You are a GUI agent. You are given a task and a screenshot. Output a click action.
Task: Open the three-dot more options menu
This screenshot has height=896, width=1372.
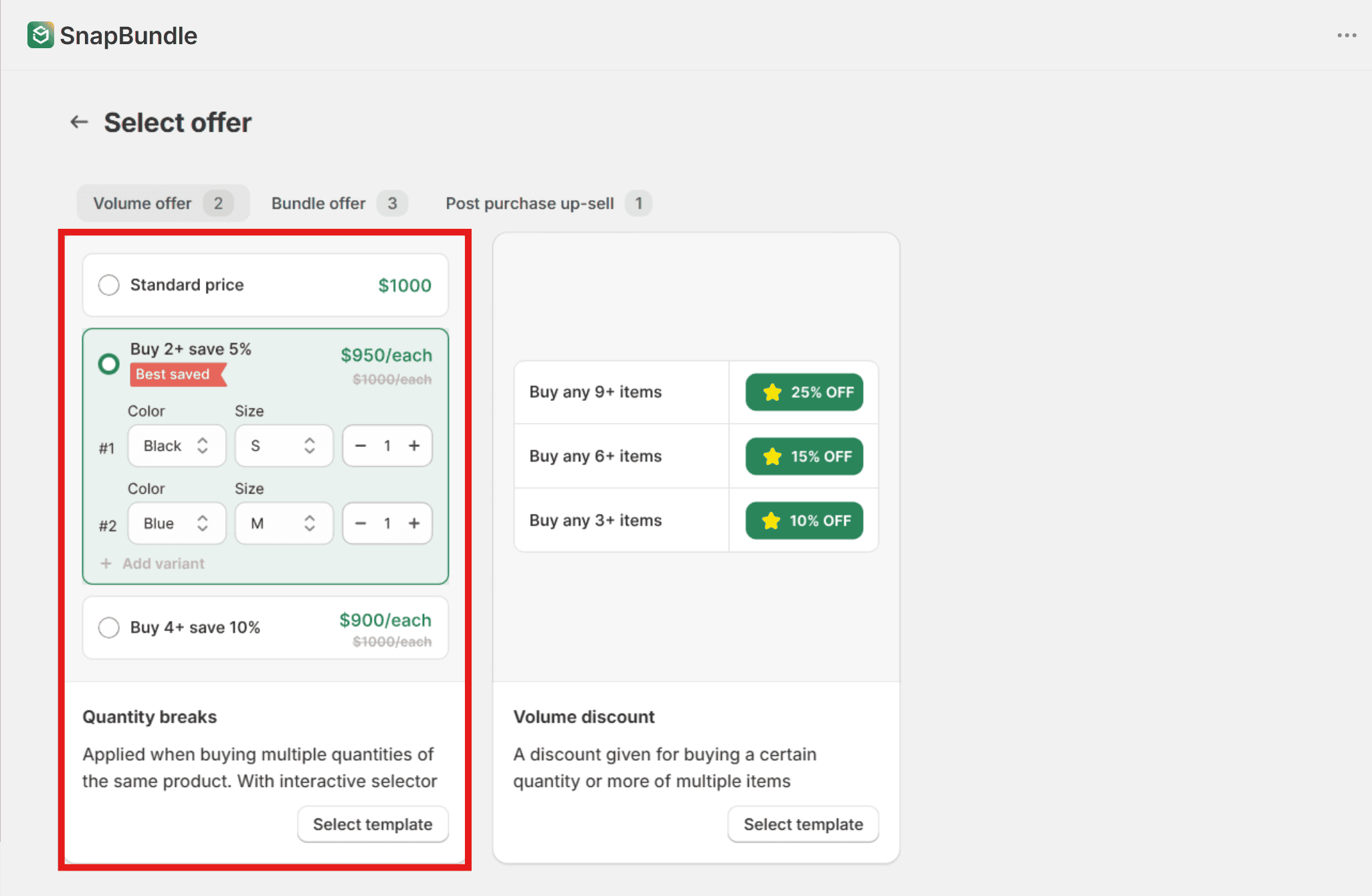pos(1347,35)
